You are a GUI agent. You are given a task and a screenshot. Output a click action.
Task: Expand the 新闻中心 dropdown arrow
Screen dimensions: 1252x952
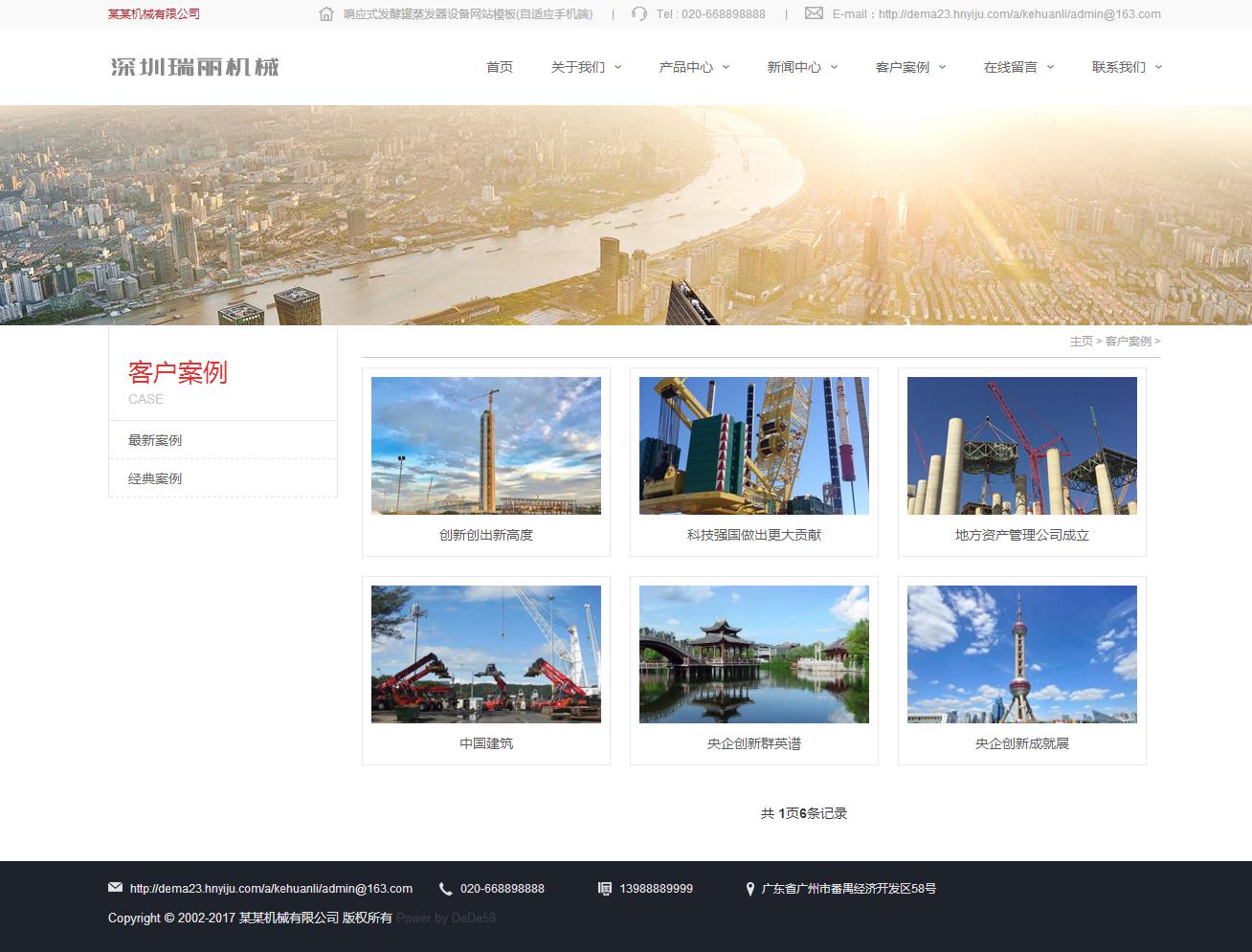[x=834, y=67]
